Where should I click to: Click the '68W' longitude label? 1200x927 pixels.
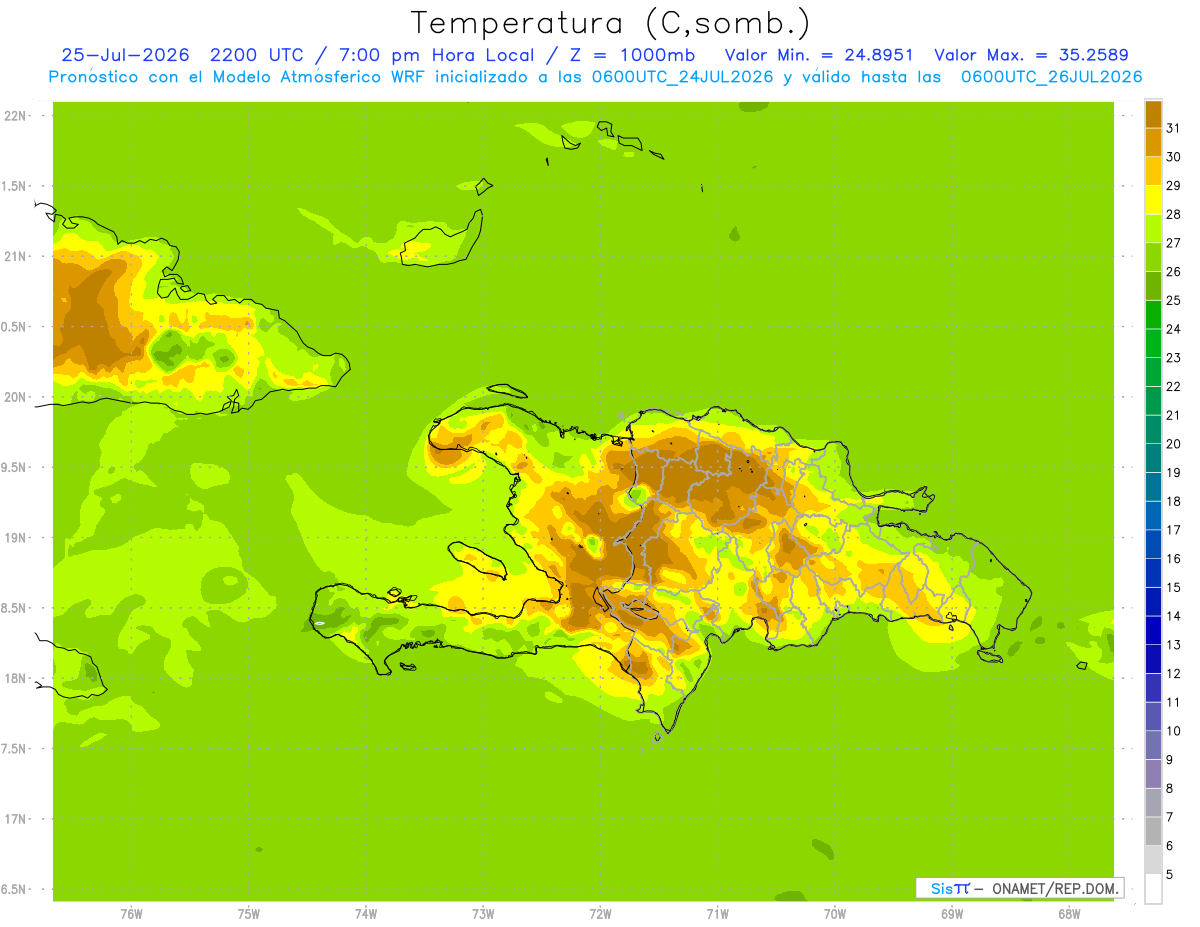(x=1069, y=914)
